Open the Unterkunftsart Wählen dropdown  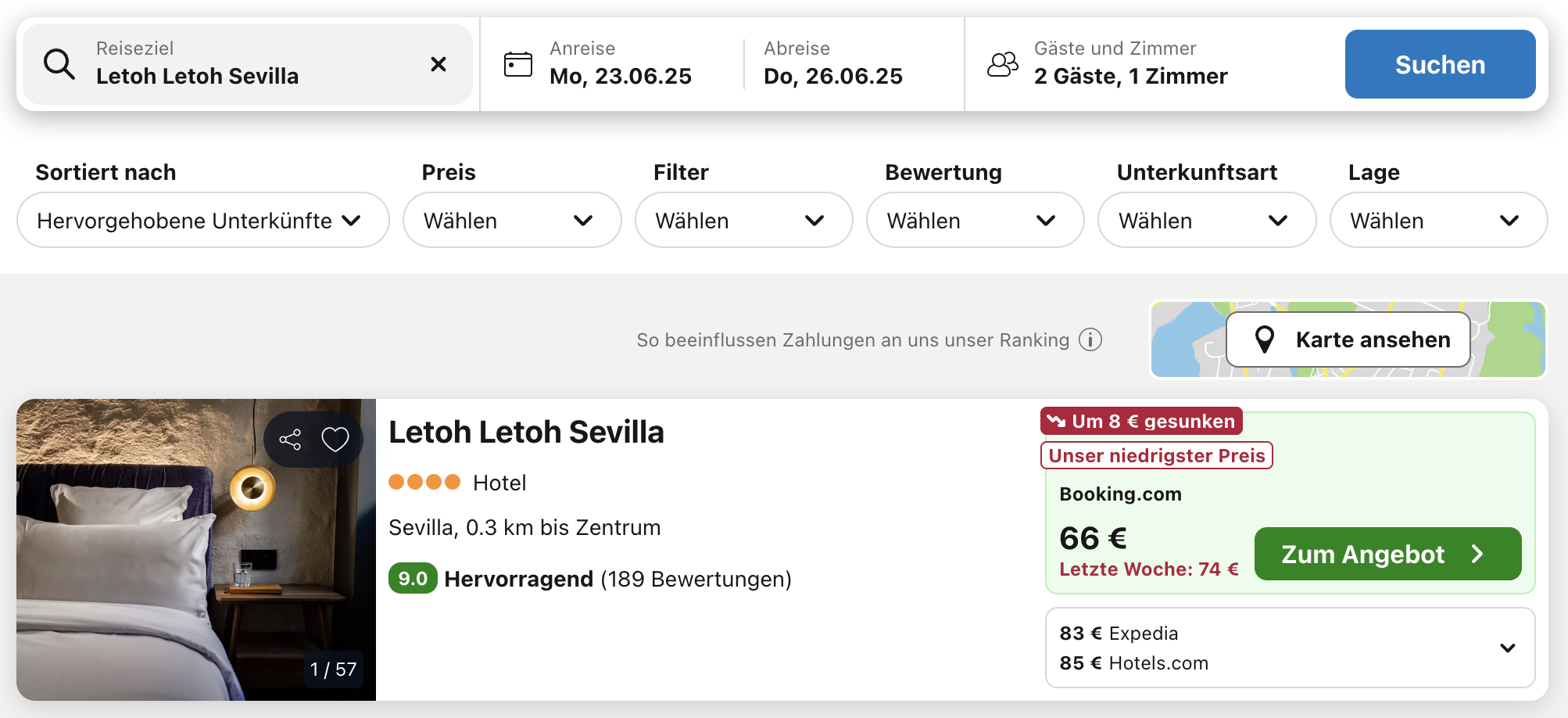pyautogui.click(x=1207, y=221)
